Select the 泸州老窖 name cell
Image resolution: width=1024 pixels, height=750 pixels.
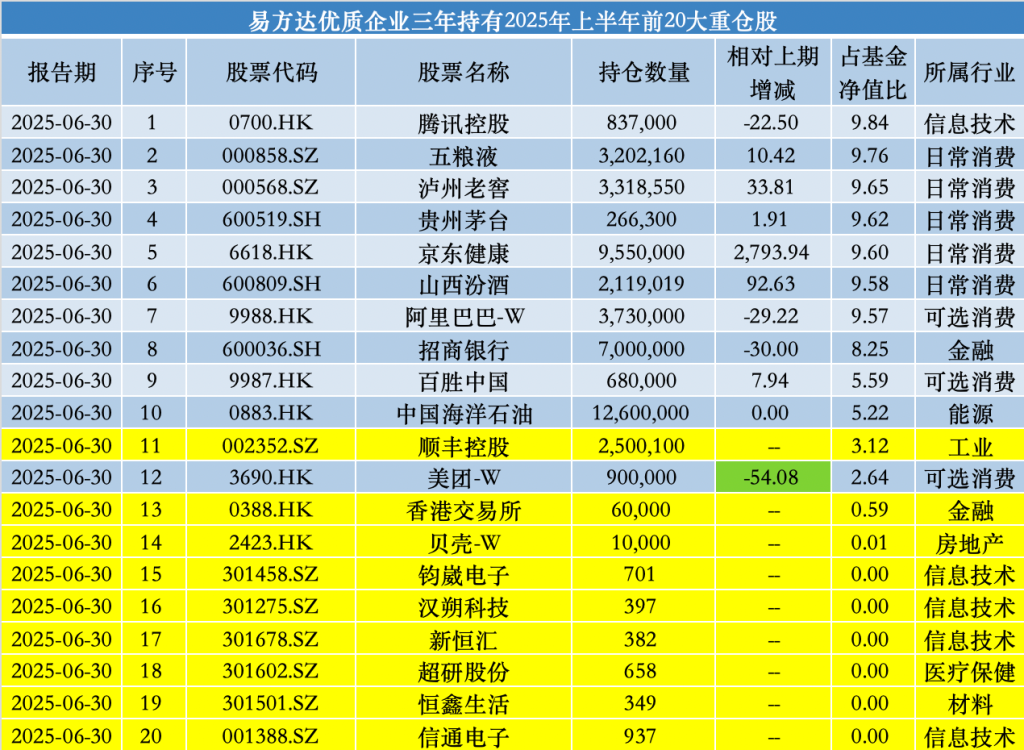pyautogui.click(x=464, y=188)
